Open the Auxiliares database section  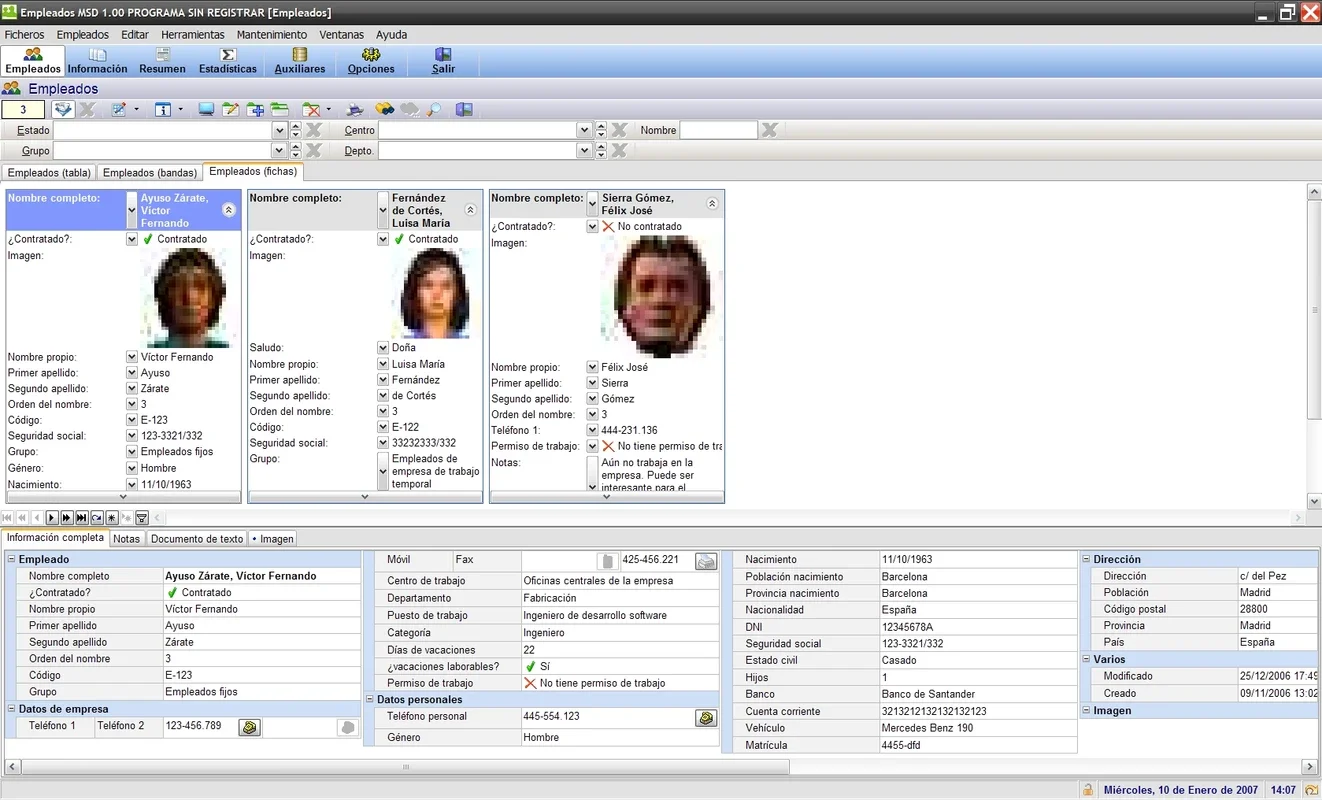click(300, 61)
